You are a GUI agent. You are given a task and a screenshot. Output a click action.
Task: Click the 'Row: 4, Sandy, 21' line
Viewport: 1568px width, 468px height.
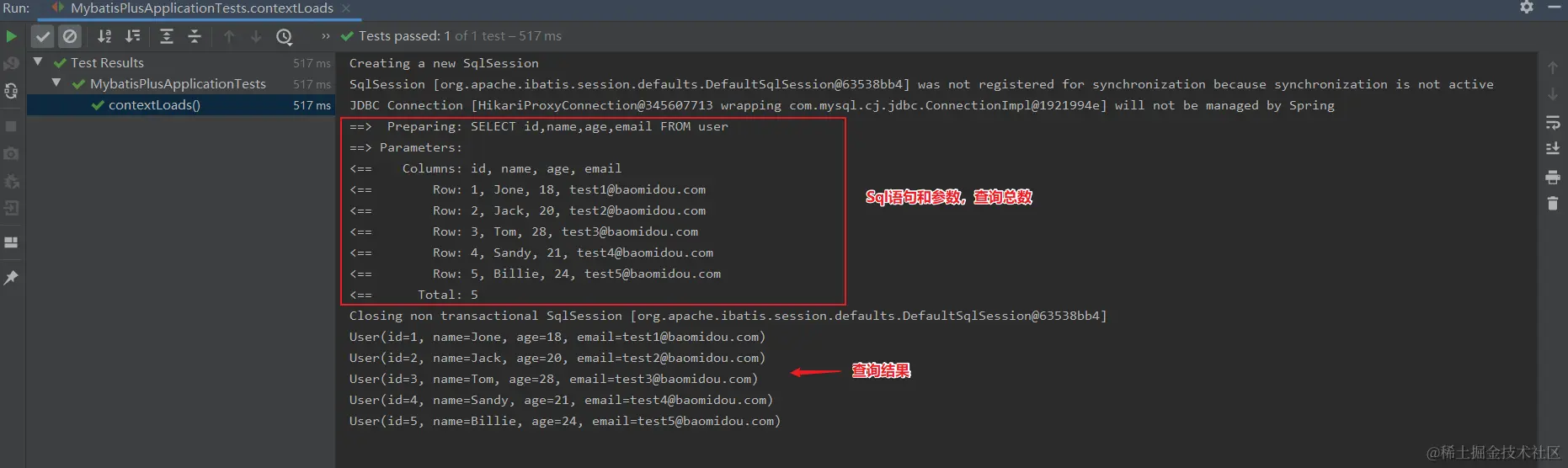coord(531,253)
